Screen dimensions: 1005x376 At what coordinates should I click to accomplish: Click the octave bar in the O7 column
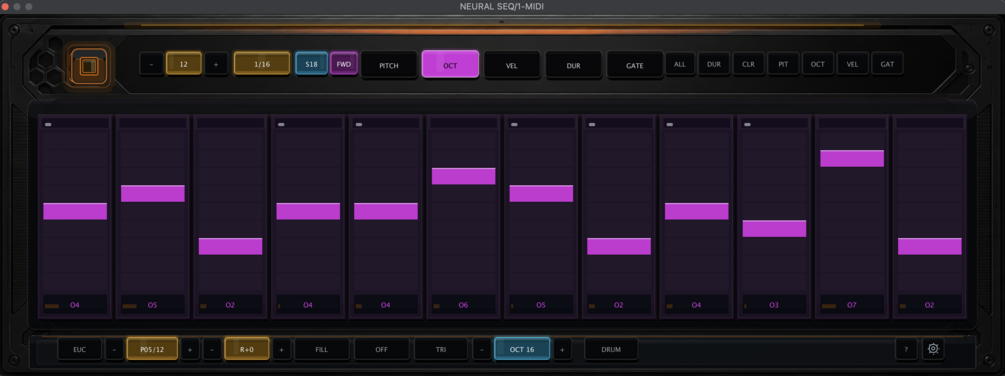[x=852, y=158]
